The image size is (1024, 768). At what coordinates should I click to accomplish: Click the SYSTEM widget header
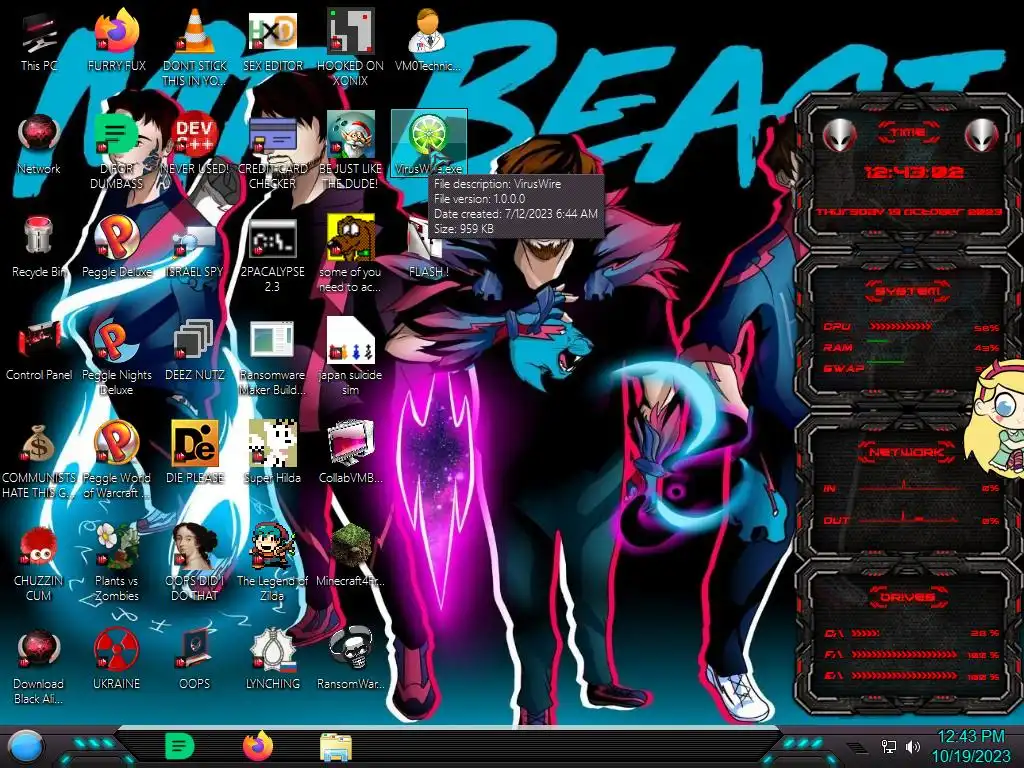click(908, 291)
